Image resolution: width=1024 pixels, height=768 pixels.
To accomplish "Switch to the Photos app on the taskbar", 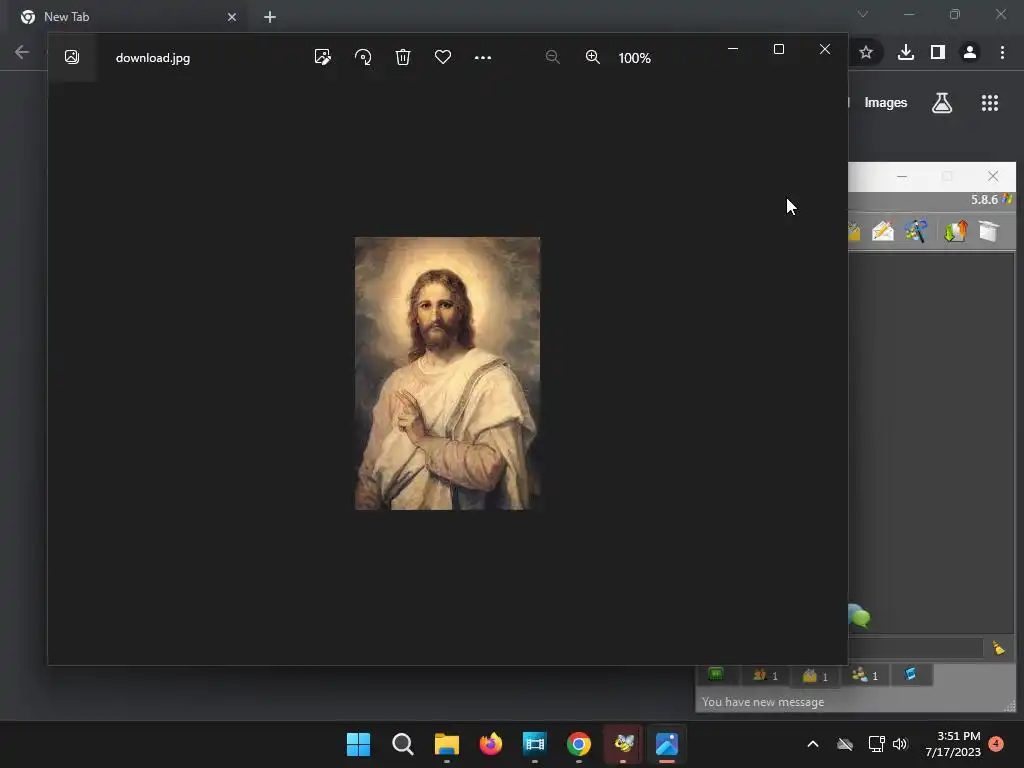I will [x=667, y=744].
